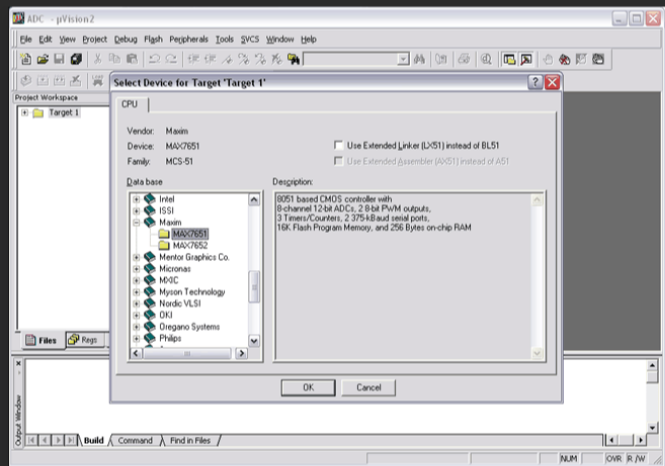Expand the Nordic VLSI node
This screenshot has width=665, height=466.
[136, 304]
